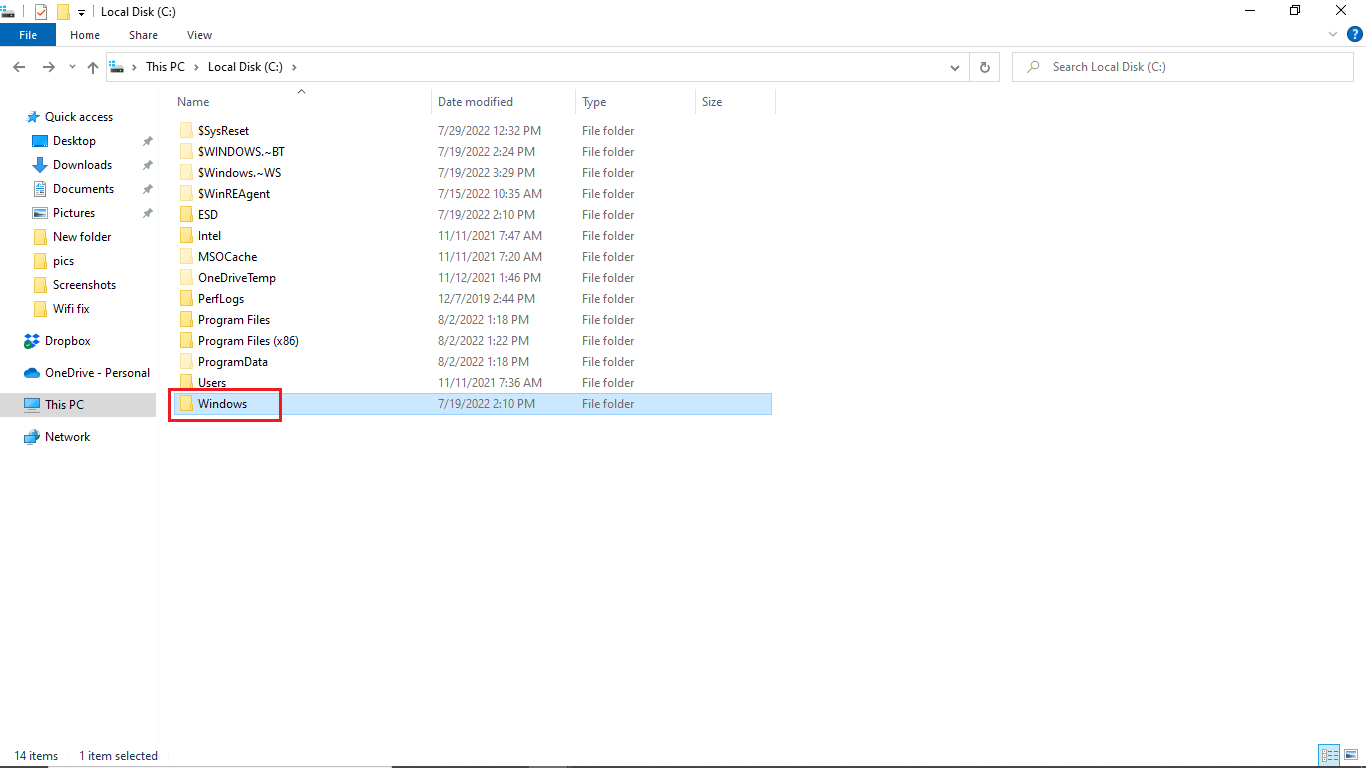
Task: Open Wifi fix folder in navigation pane
Action: pos(71,309)
